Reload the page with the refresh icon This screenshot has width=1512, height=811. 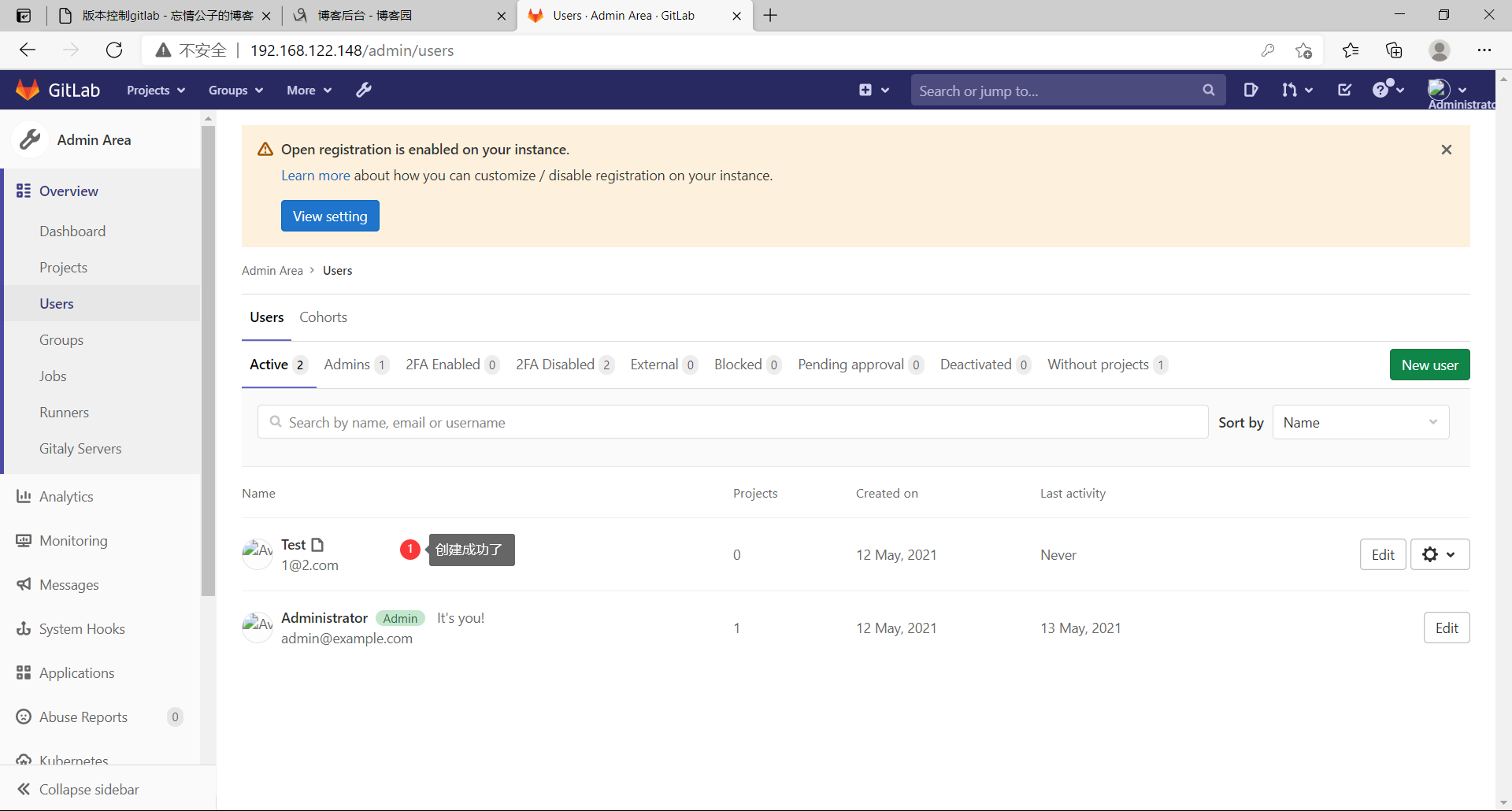point(114,50)
